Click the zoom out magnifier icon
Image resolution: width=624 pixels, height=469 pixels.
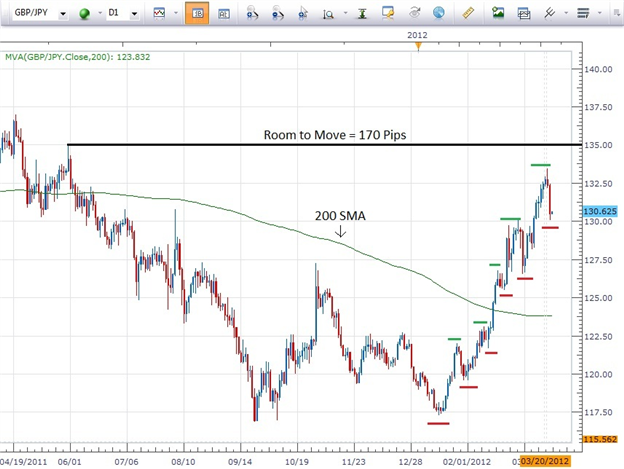point(277,13)
